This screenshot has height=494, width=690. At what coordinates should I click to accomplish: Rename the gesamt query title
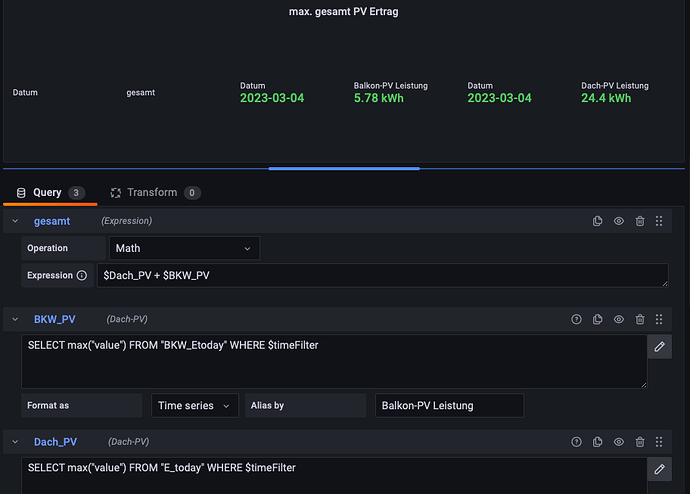pyautogui.click(x=52, y=221)
